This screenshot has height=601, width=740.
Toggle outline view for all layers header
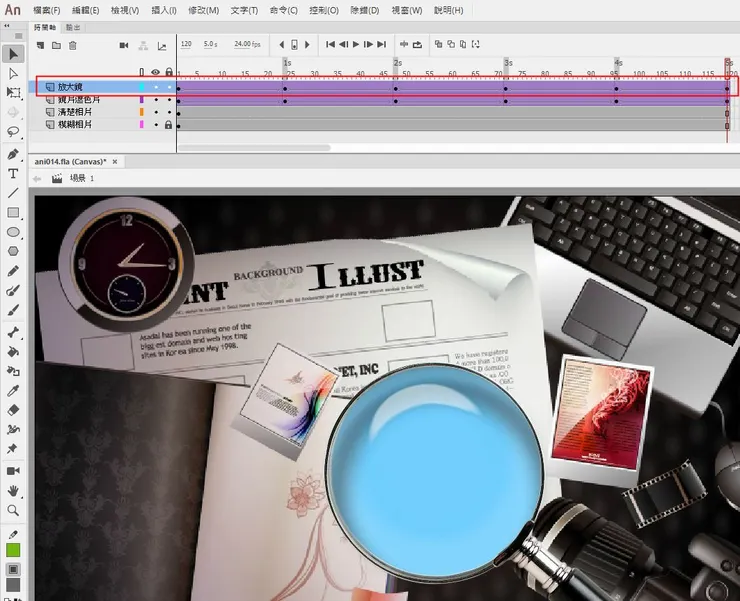click(x=142, y=72)
